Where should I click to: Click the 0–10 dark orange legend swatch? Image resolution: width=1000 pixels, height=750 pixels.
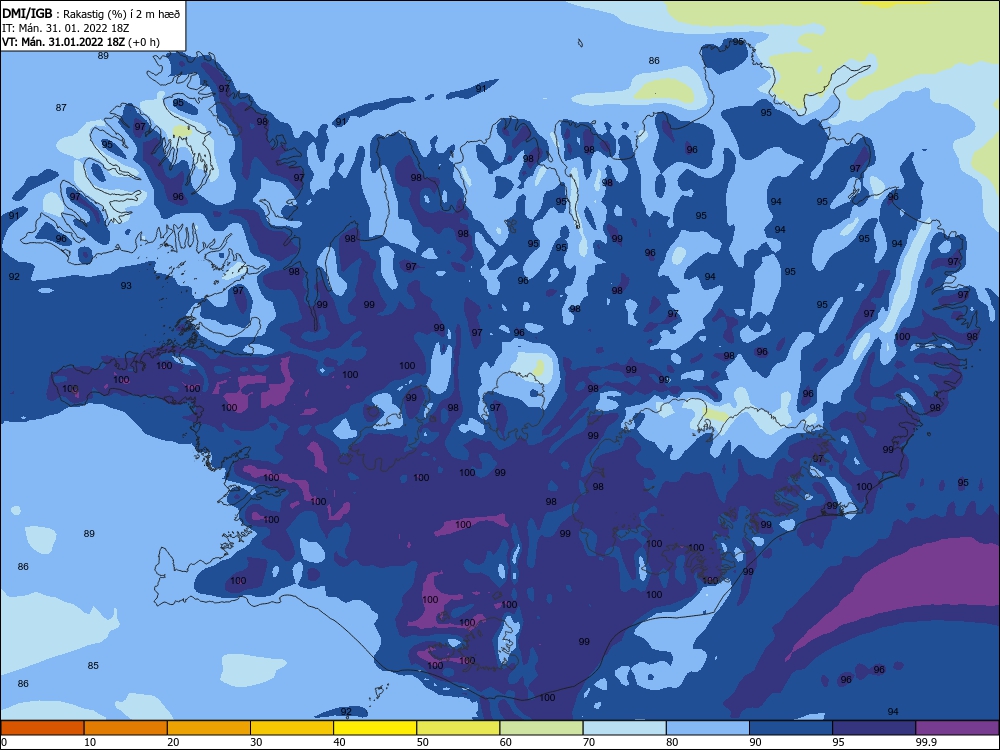(42, 728)
